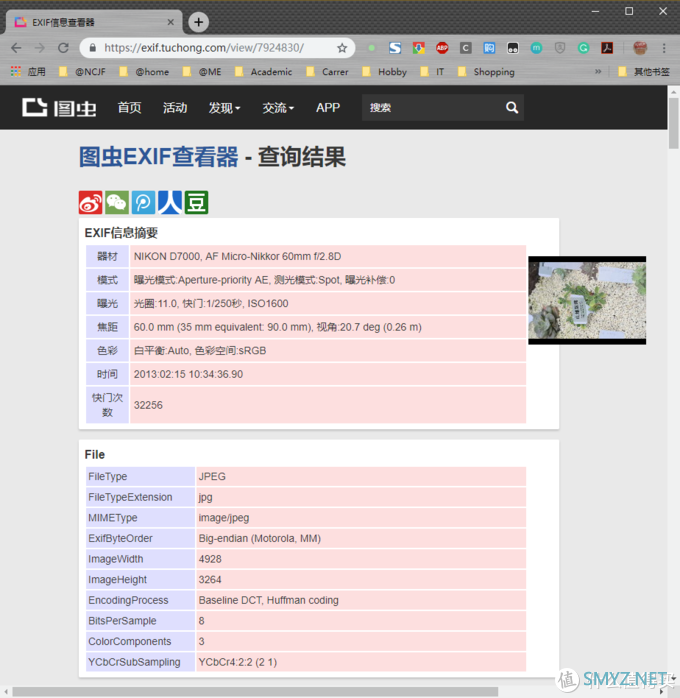Image resolution: width=680 pixels, height=698 pixels.
Task: Click the YCbCrSubSampling label cell
Action: [140, 662]
